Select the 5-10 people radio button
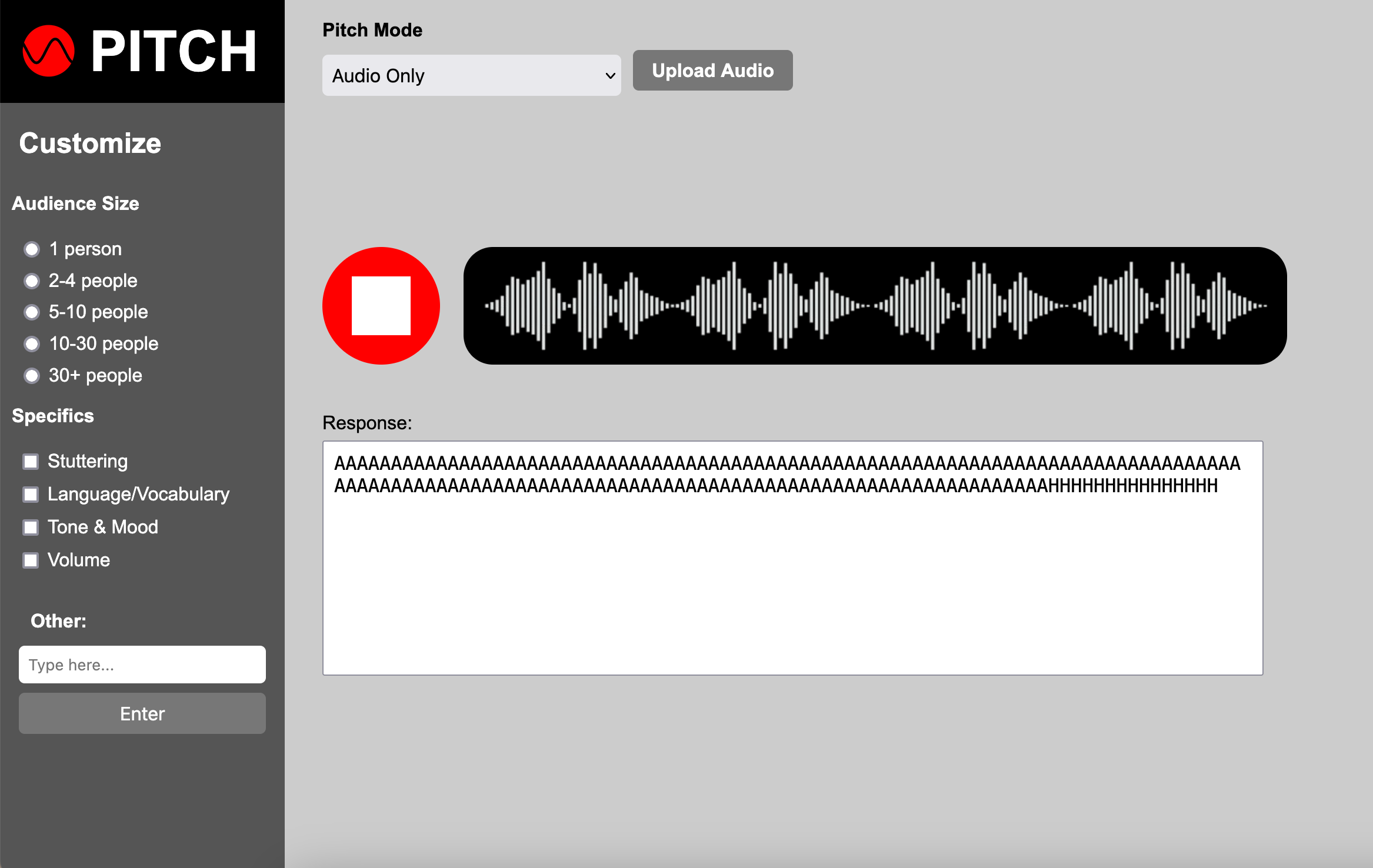 32,312
